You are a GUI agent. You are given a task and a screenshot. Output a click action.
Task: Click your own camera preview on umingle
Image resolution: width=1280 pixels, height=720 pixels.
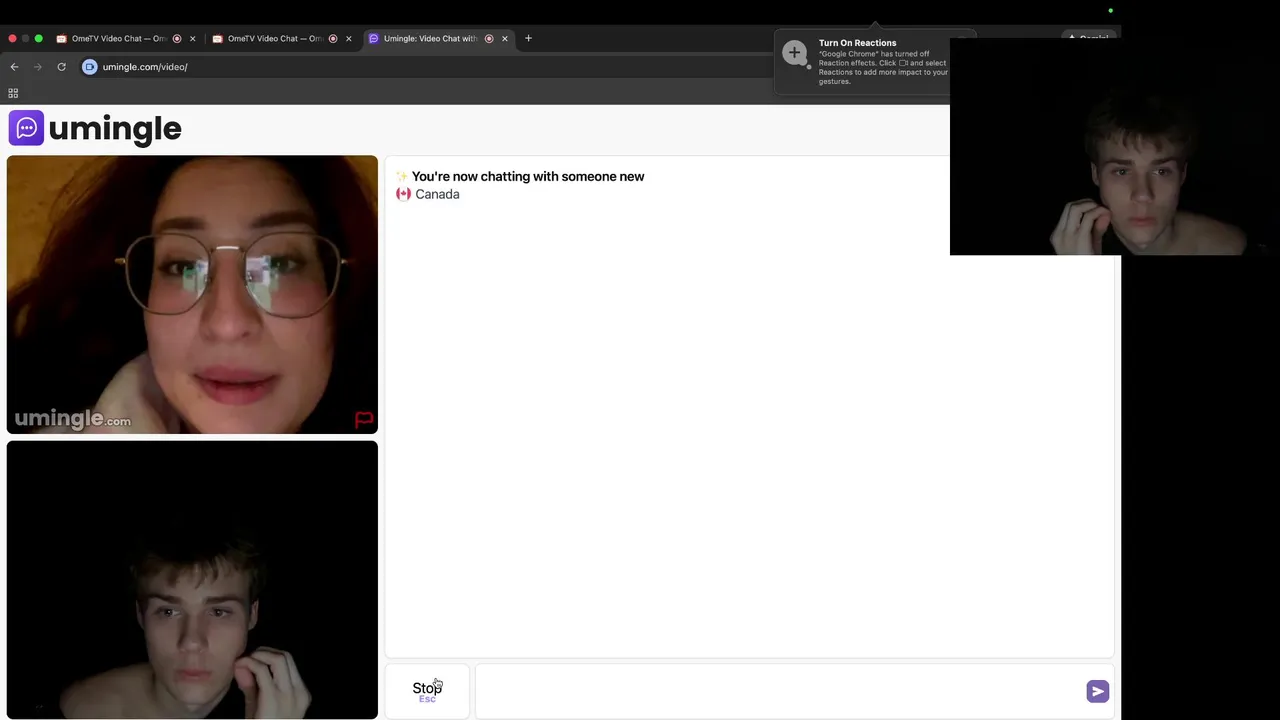192,580
